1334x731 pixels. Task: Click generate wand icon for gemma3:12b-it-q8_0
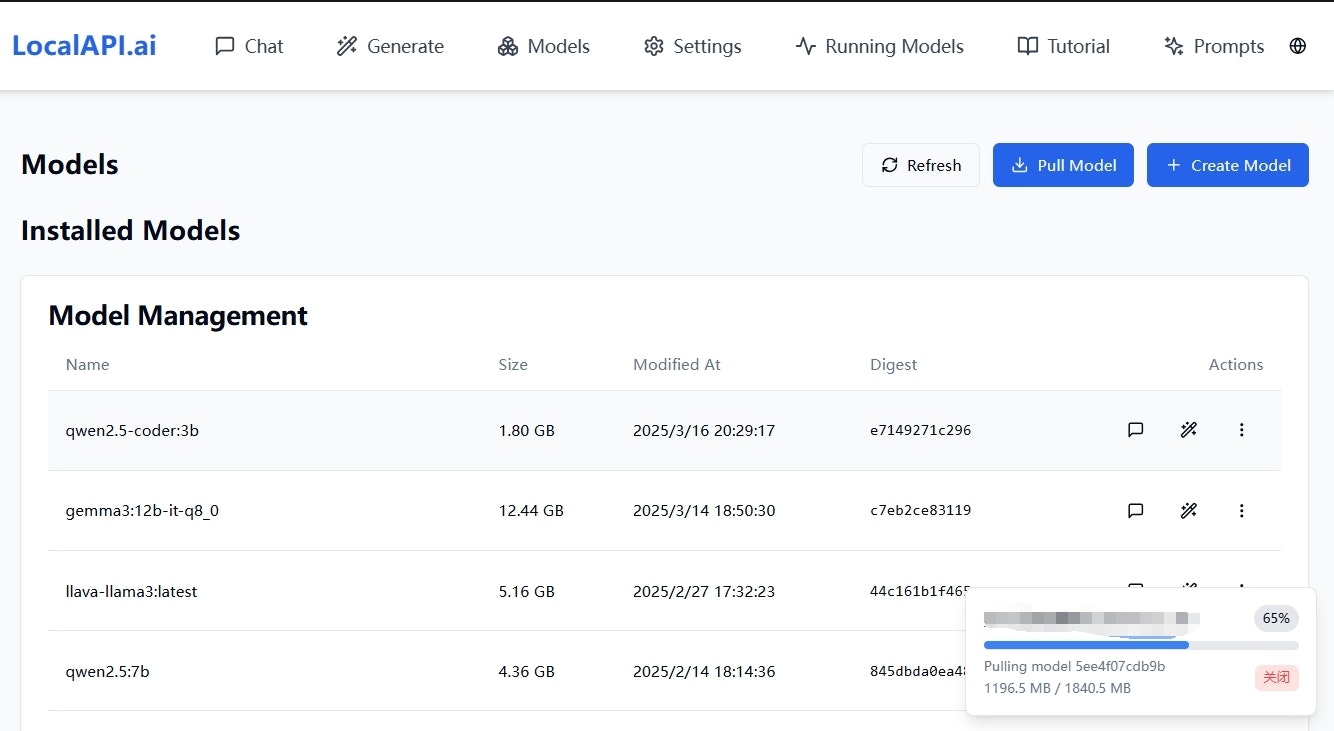pyautogui.click(x=1189, y=511)
